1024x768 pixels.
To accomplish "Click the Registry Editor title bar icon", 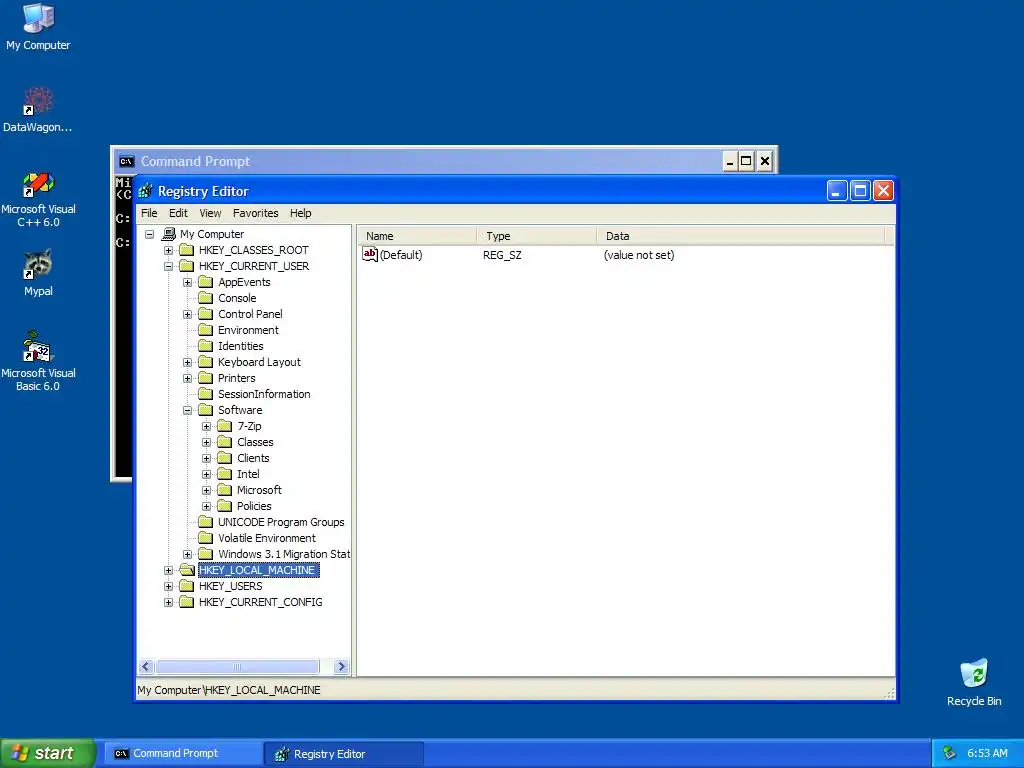I will pyautogui.click(x=146, y=191).
